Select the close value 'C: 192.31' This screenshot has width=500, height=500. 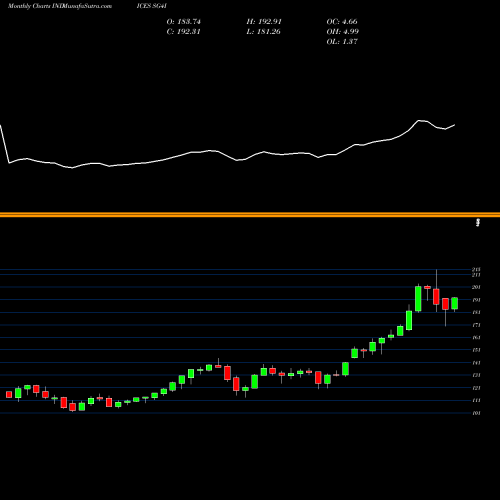click(x=184, y=32)
